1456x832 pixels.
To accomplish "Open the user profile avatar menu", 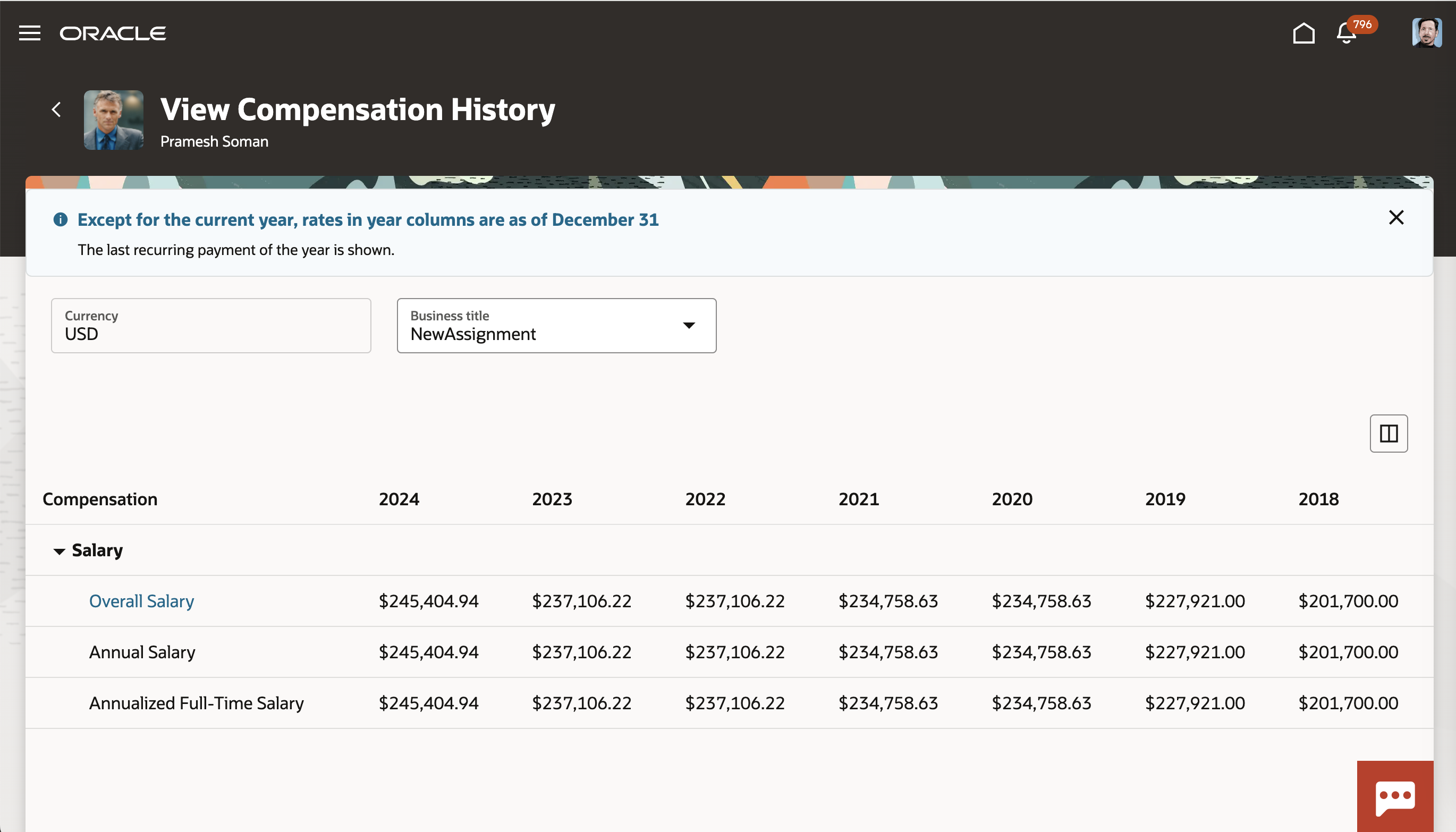I will pyautogui.click(x=1426, y=33).
